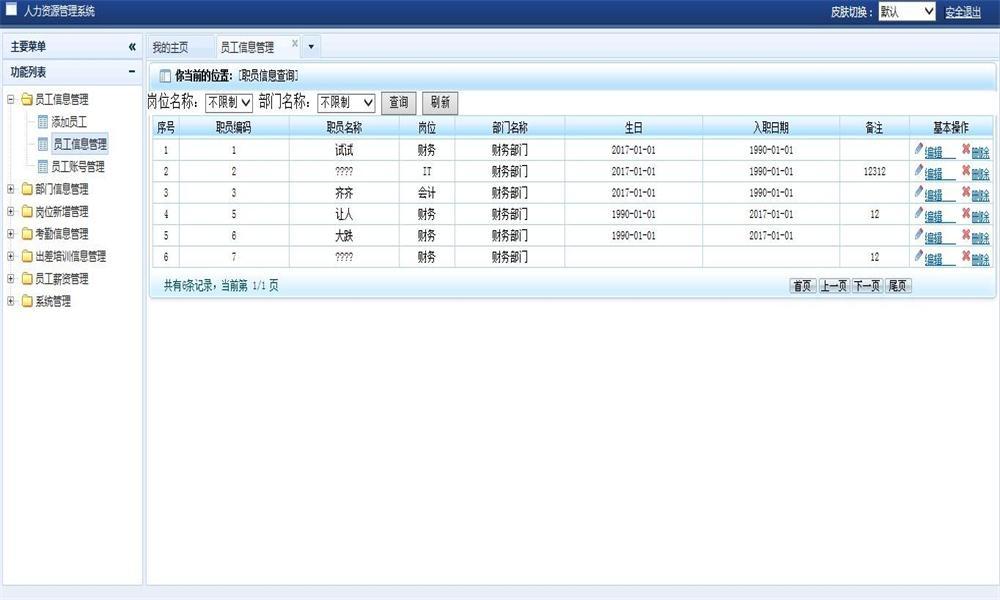Open the tab list dropdown arrow
This screenshot has width=1000, height=600.
click(x=311, y=47)
